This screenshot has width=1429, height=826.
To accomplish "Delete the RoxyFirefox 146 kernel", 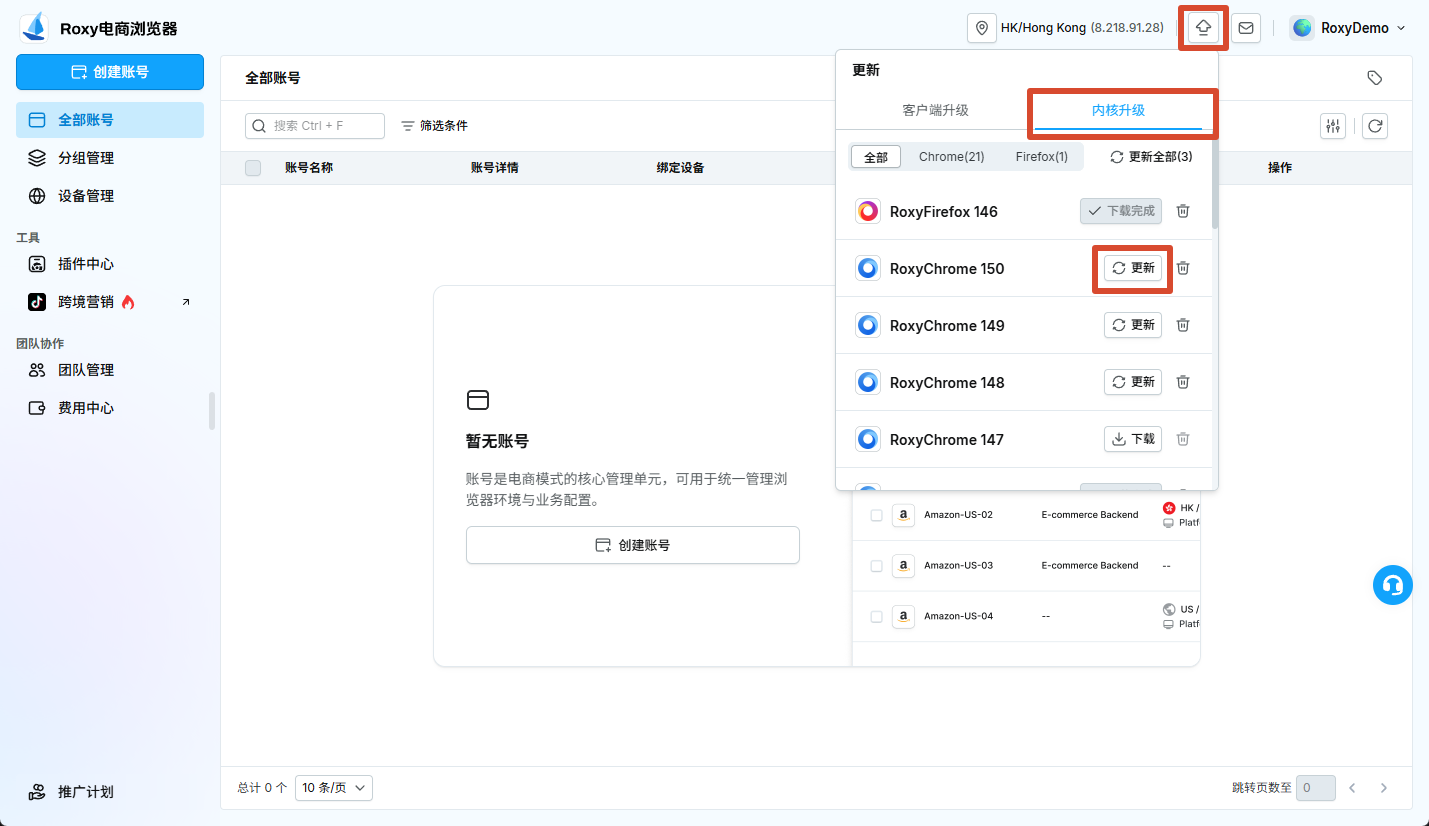I will point(1183,211).
